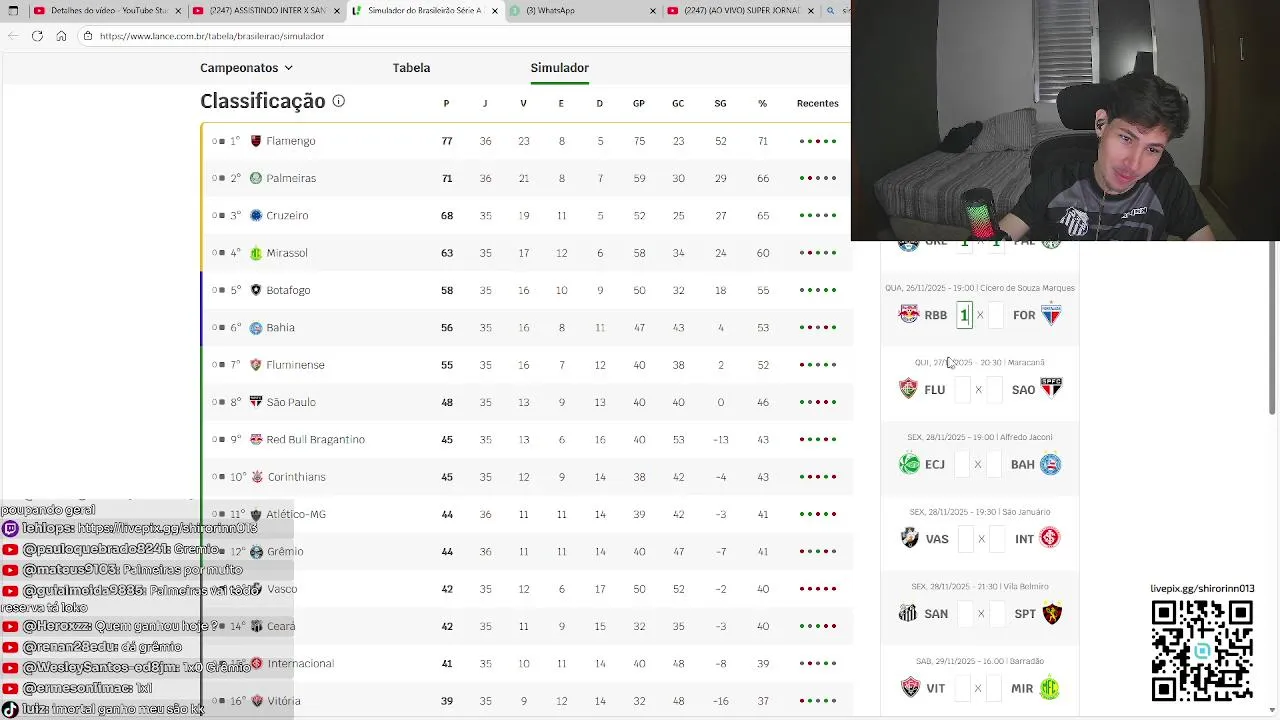Screen dimensions: 1280x720
Task: Click the Flamengo team name
Action: tap(291, 141)
